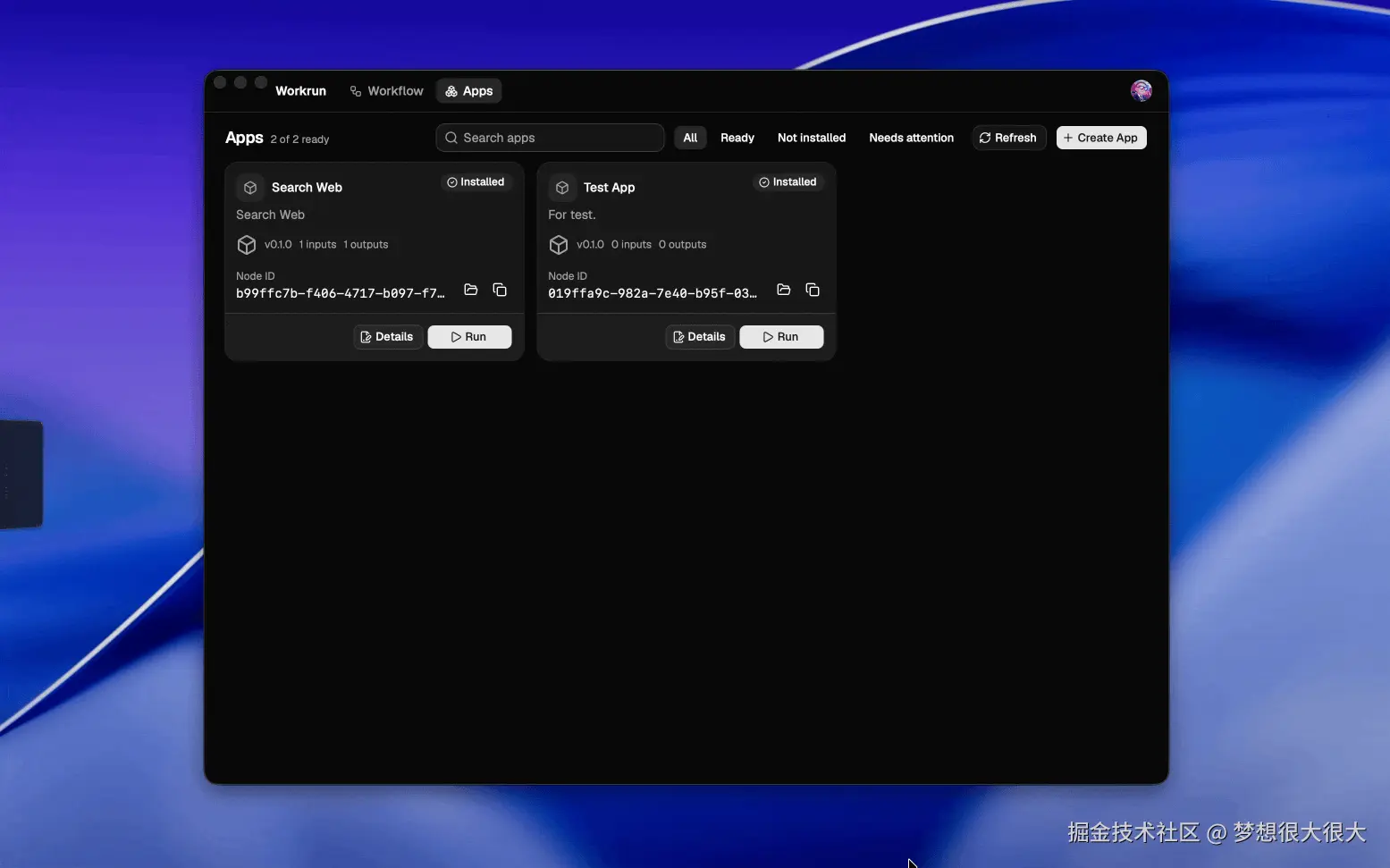
Task: Click the Test App version package icon
Action: click(559, 245)
